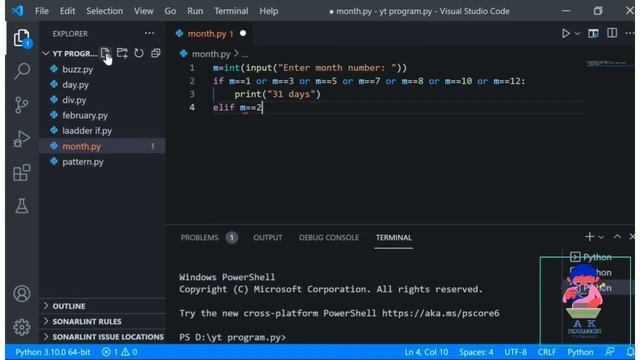
Task: Switch to the PROBLEMS panel tab
Action: click(200, 238)
